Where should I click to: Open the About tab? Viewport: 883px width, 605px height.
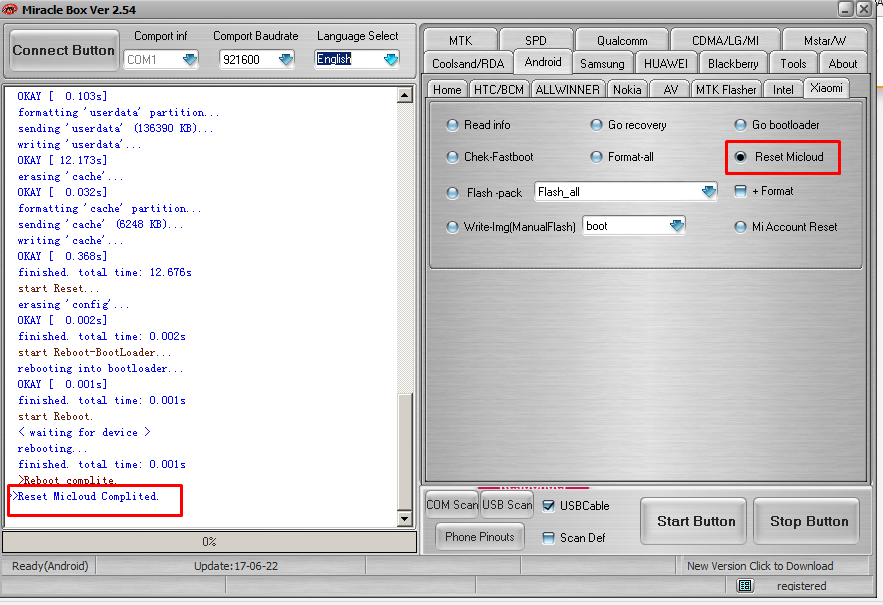pyautogui.click(x=842, y=64)
